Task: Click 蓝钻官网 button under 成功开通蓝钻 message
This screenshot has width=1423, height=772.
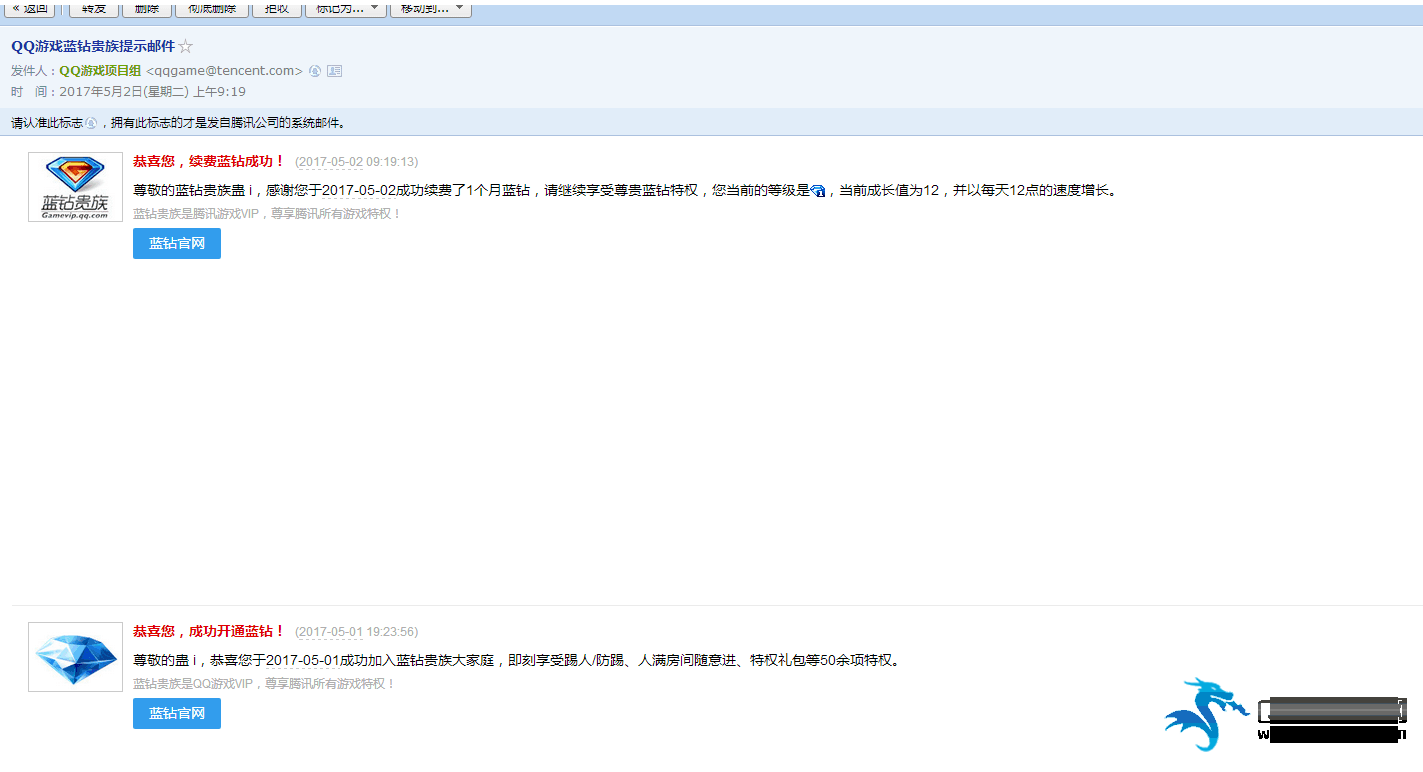Action: (x=177, y=713)
